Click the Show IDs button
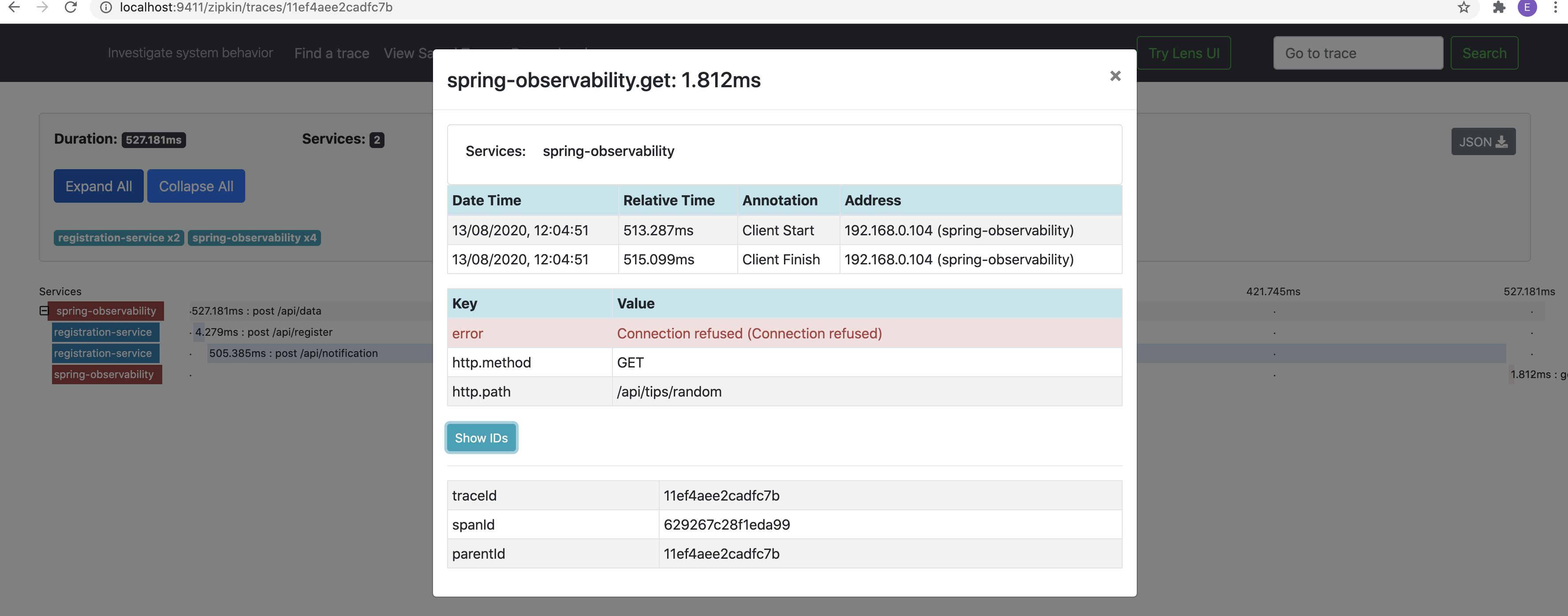 [481, 437]
